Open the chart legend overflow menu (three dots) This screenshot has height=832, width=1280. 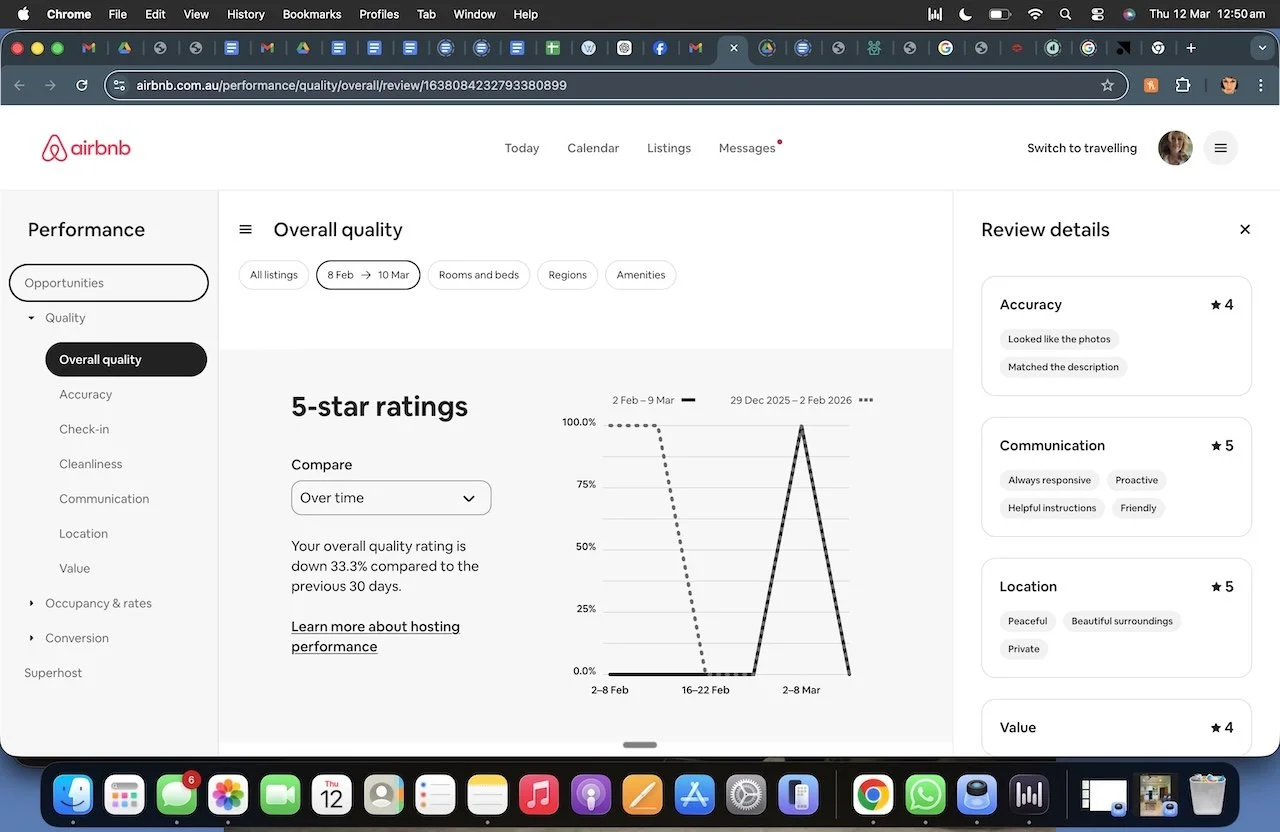[x=865, y=399]
